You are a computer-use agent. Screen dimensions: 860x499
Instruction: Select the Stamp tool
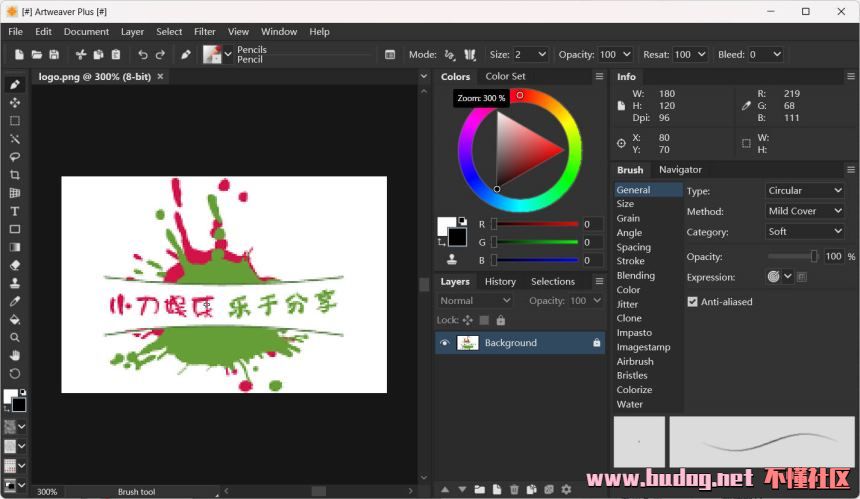(x=15, y=283)
